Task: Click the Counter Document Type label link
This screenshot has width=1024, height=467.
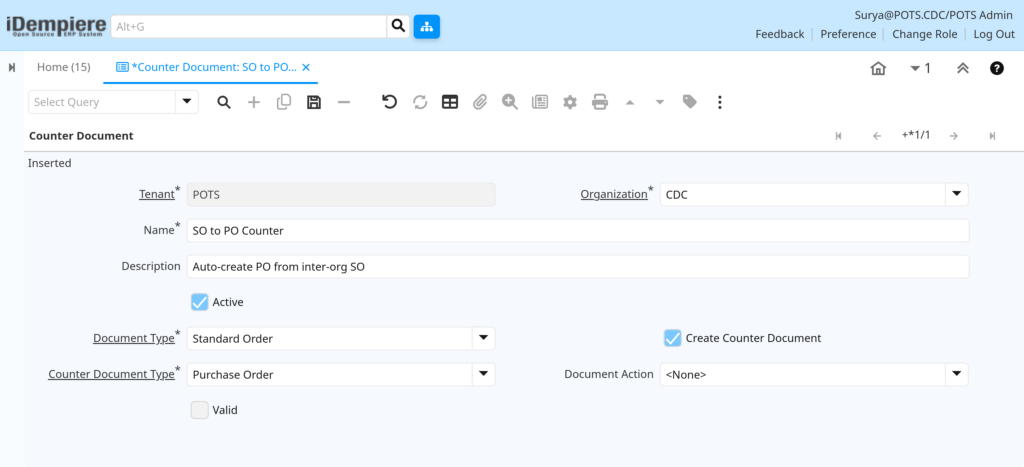Action: (x=111, y=374)
